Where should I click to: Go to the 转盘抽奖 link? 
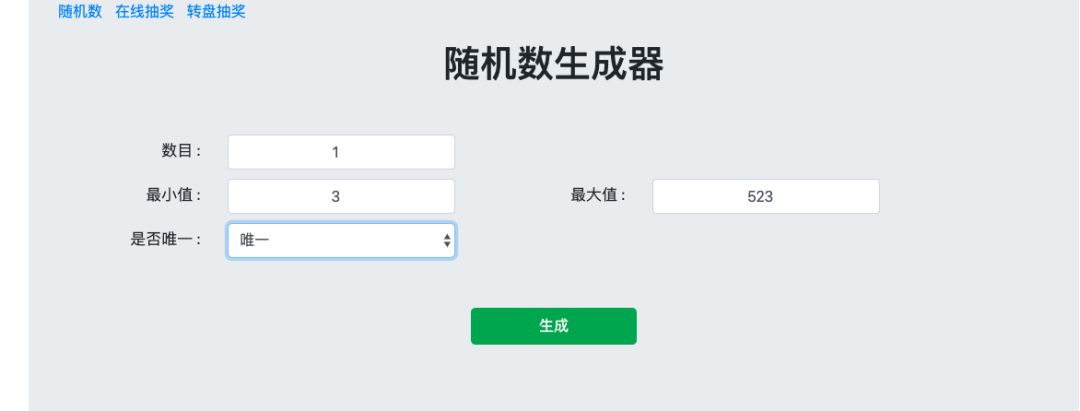tap(216, 12)
